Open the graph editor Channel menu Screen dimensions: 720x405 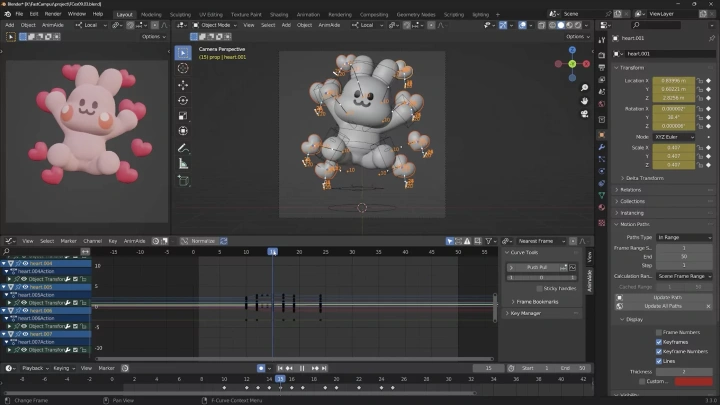coord(92,241)
